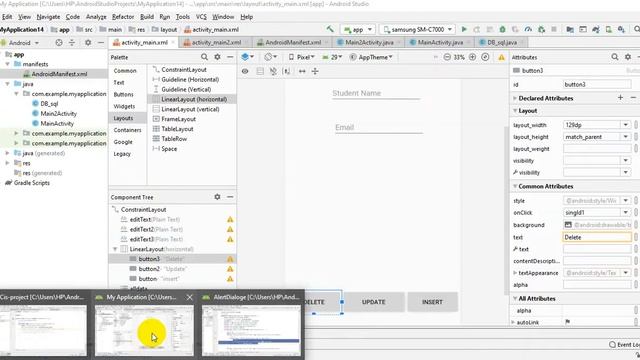Show layout warnings triangle icon
Screen dimensions: 640x360
click(501, 57)
